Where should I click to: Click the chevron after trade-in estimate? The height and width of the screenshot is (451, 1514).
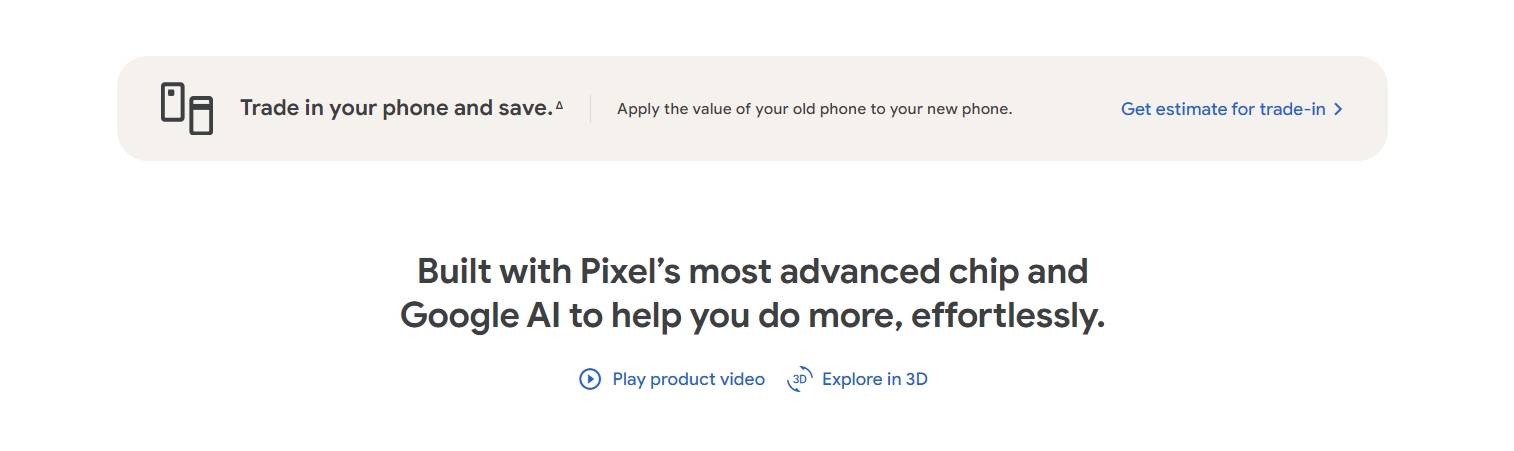[1338, 109]
